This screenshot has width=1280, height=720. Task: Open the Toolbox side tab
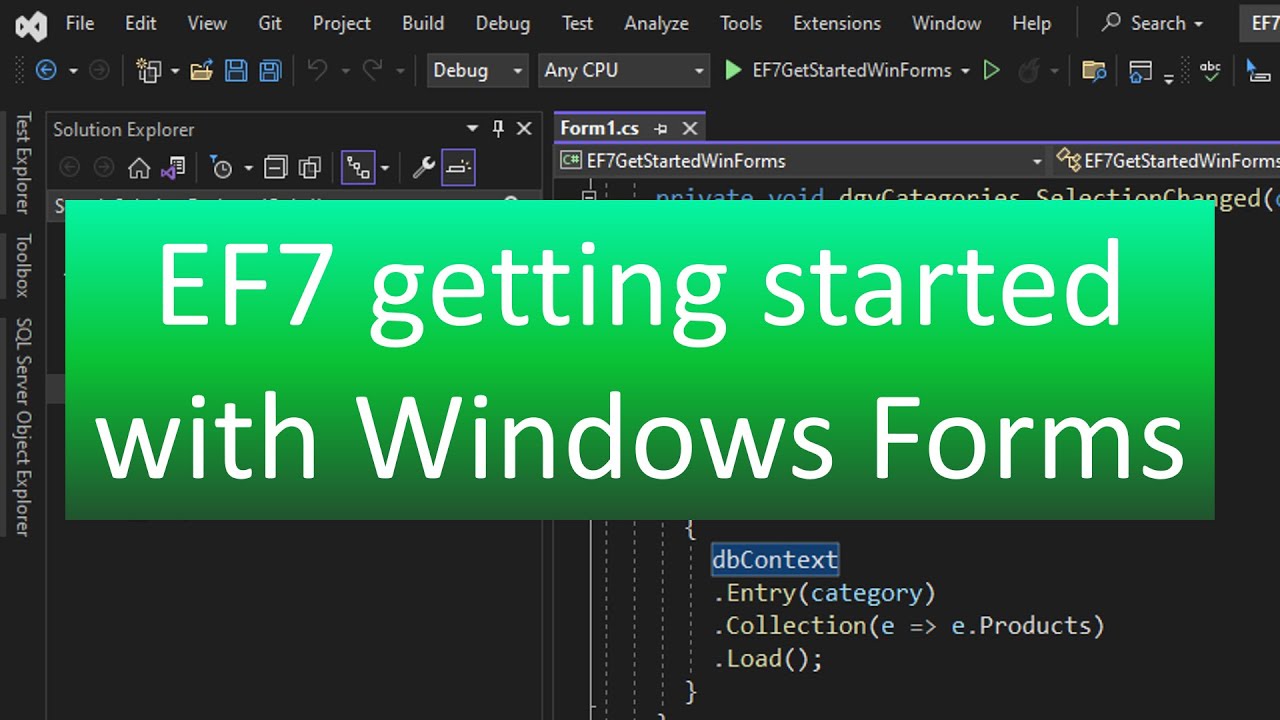pyautogui.click(x=22, y=265)
